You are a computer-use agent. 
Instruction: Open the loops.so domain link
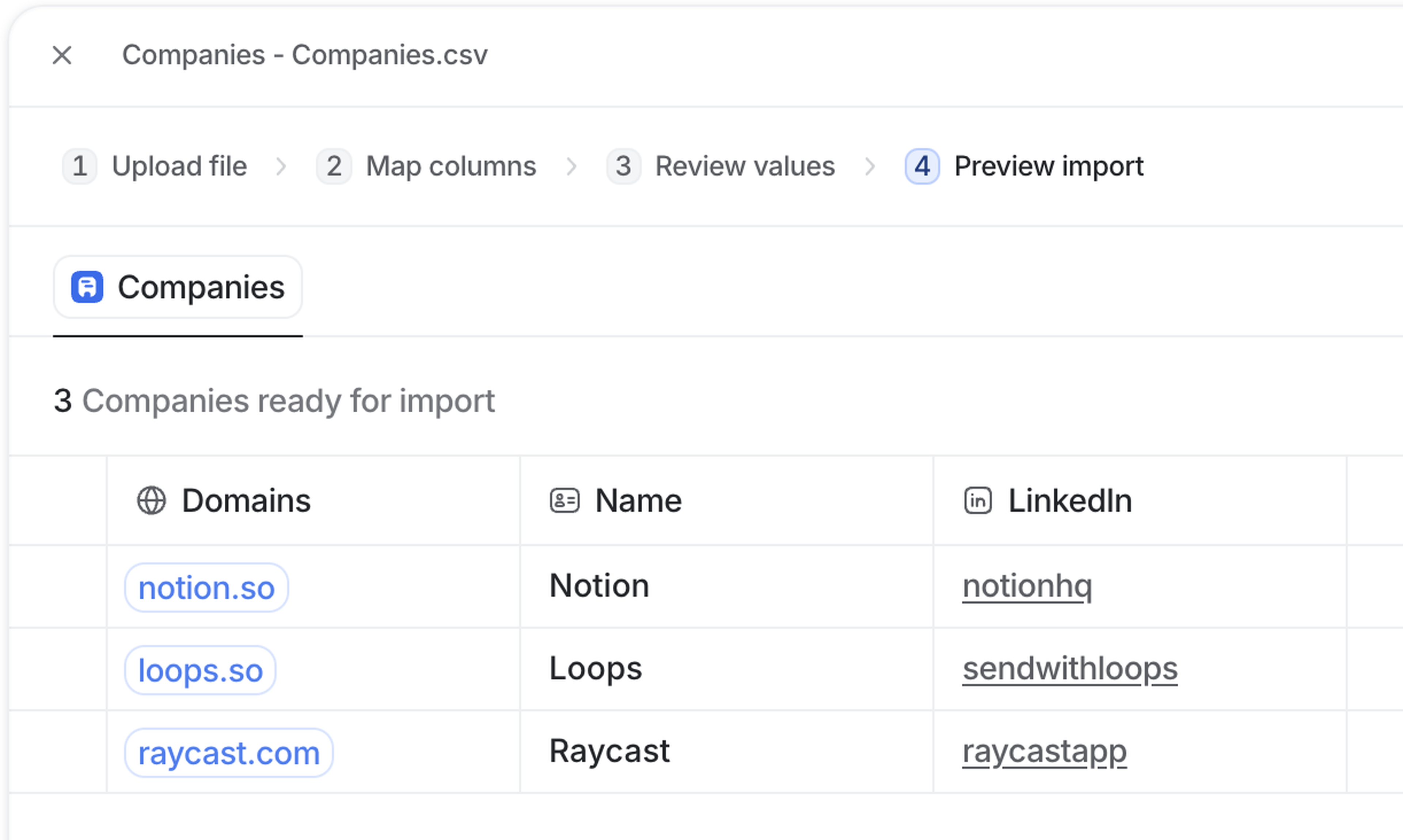click(201, 670)
